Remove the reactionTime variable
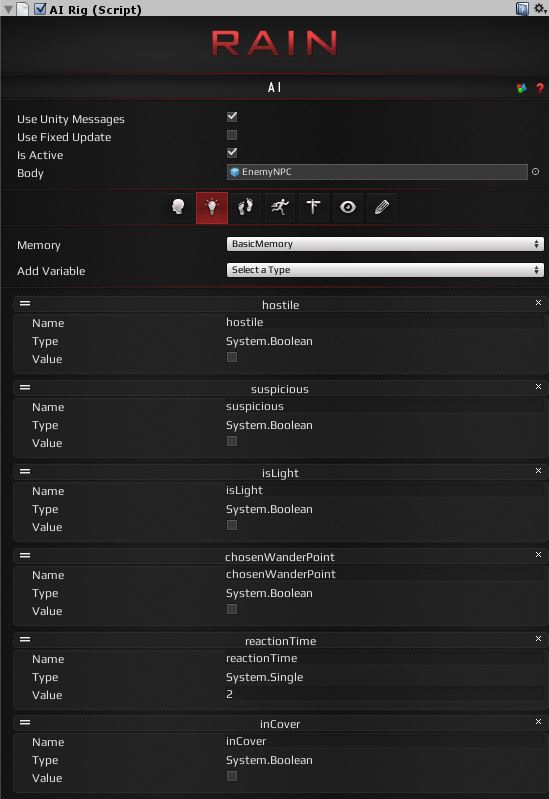Screen dimensions: 549x799 click(538, 638)
